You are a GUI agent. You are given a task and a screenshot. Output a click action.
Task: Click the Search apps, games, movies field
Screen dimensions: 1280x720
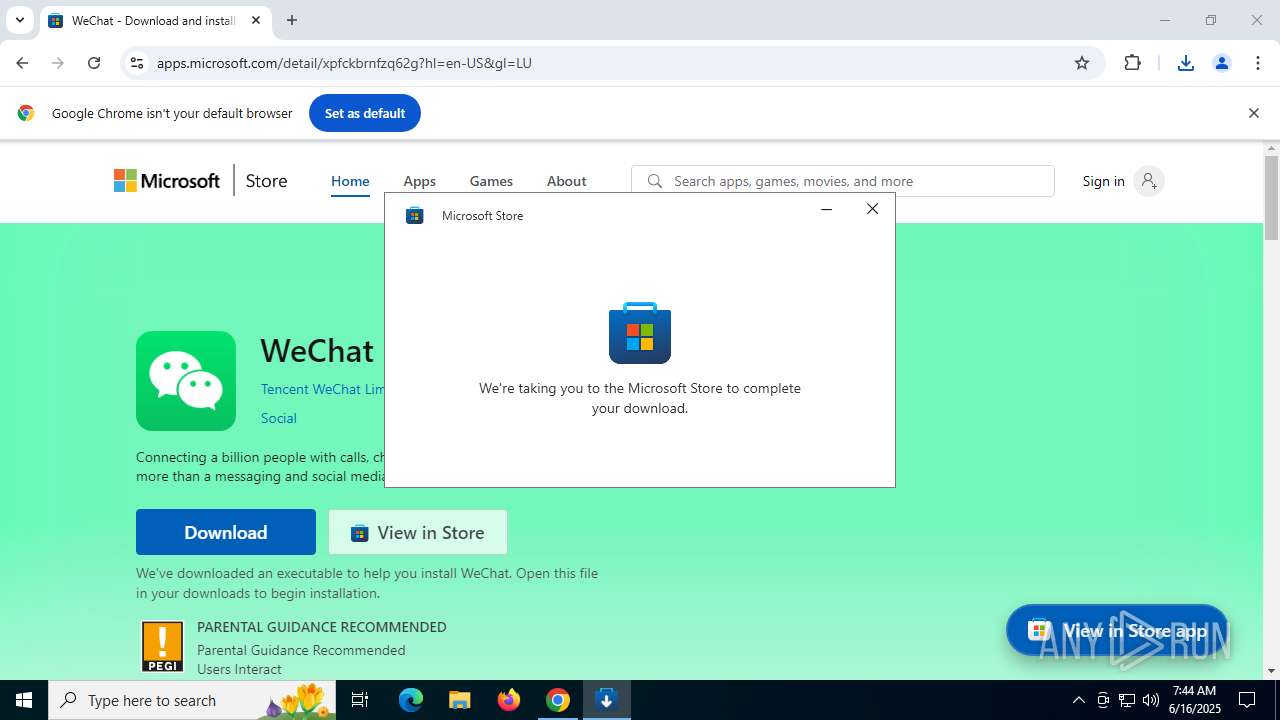[x=843, y=181]
